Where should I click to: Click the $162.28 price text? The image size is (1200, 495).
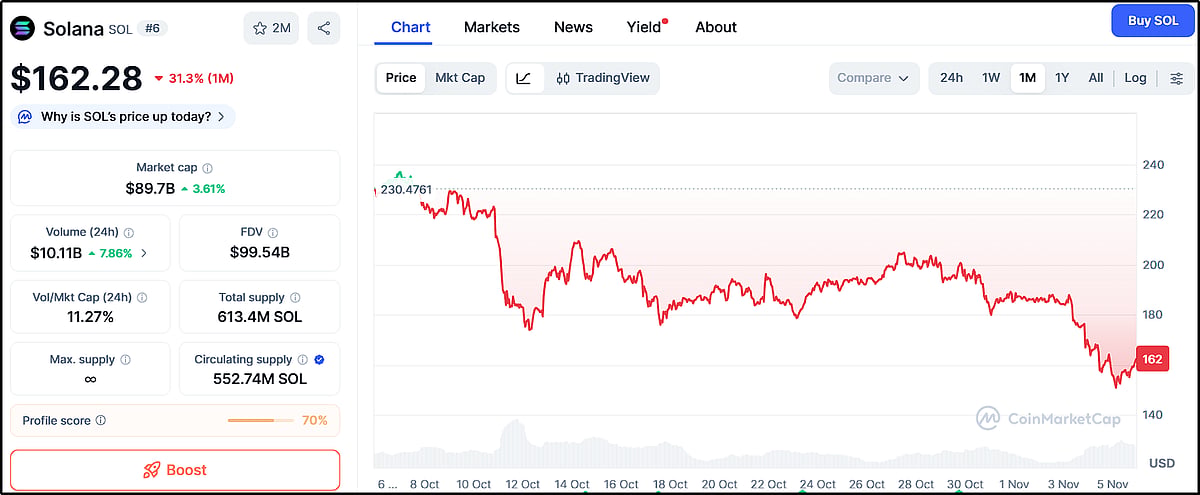coord(77,78)
